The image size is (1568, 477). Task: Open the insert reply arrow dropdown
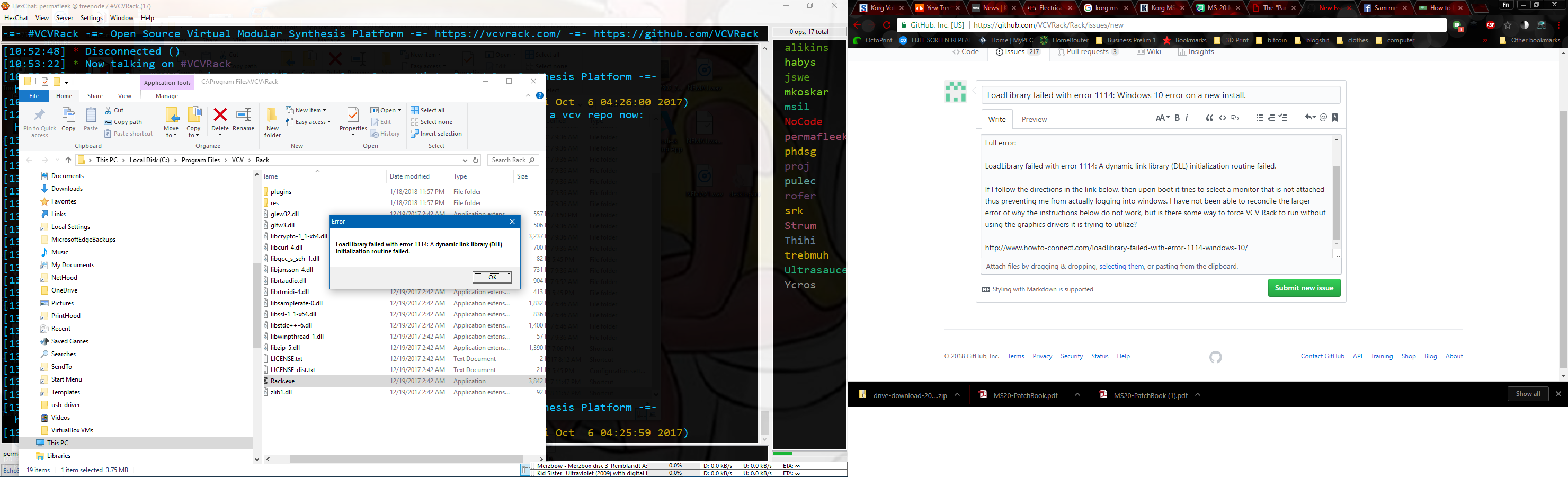coord(1310,118)
